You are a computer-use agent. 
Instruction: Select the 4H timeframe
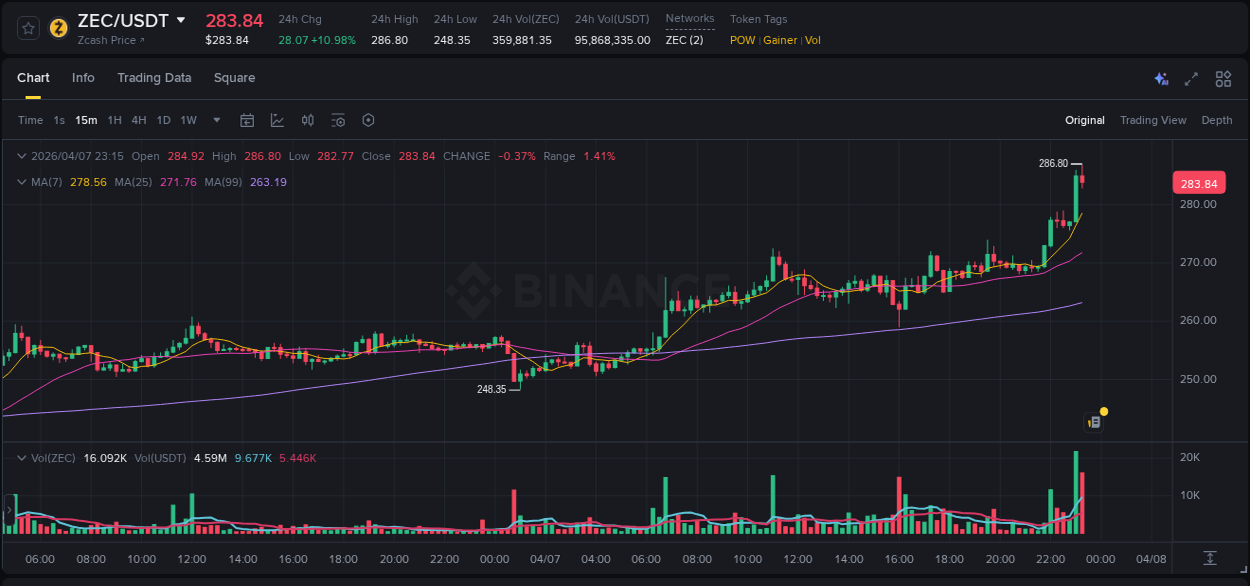(x=139, y=120)
